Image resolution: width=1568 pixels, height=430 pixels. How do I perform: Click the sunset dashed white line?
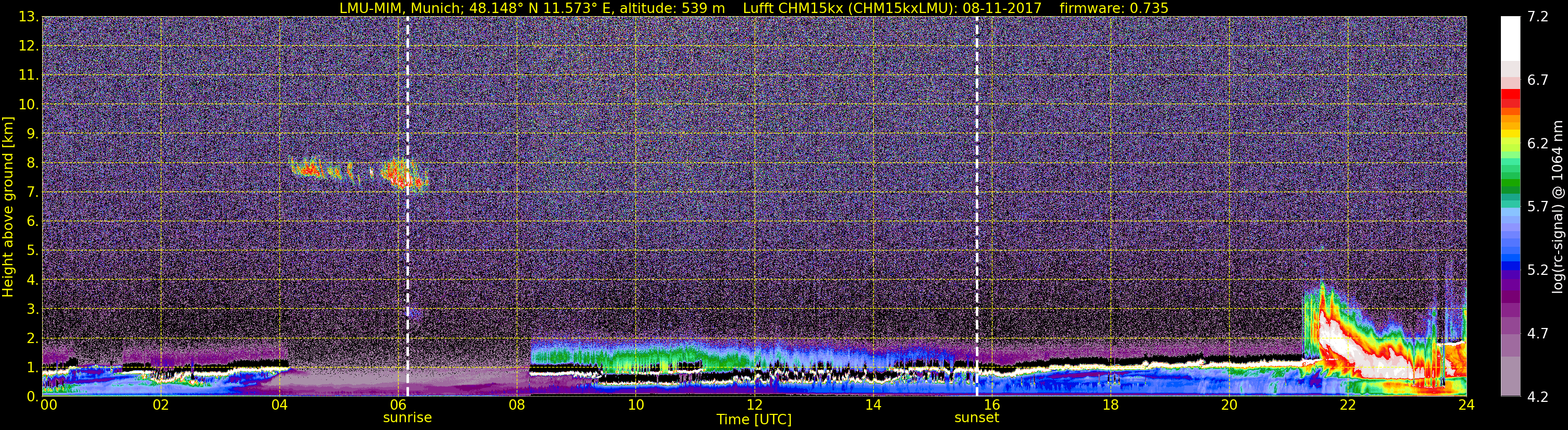coord(977,206)
